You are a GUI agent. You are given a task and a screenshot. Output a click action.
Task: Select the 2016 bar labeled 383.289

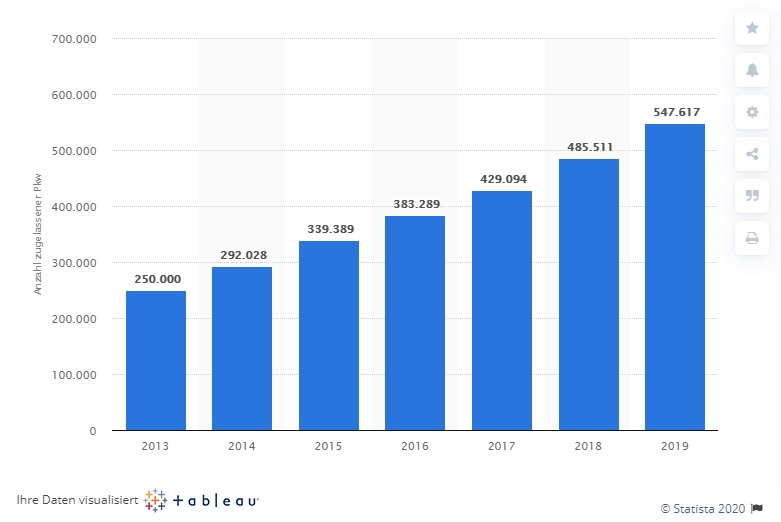(415, 323)
